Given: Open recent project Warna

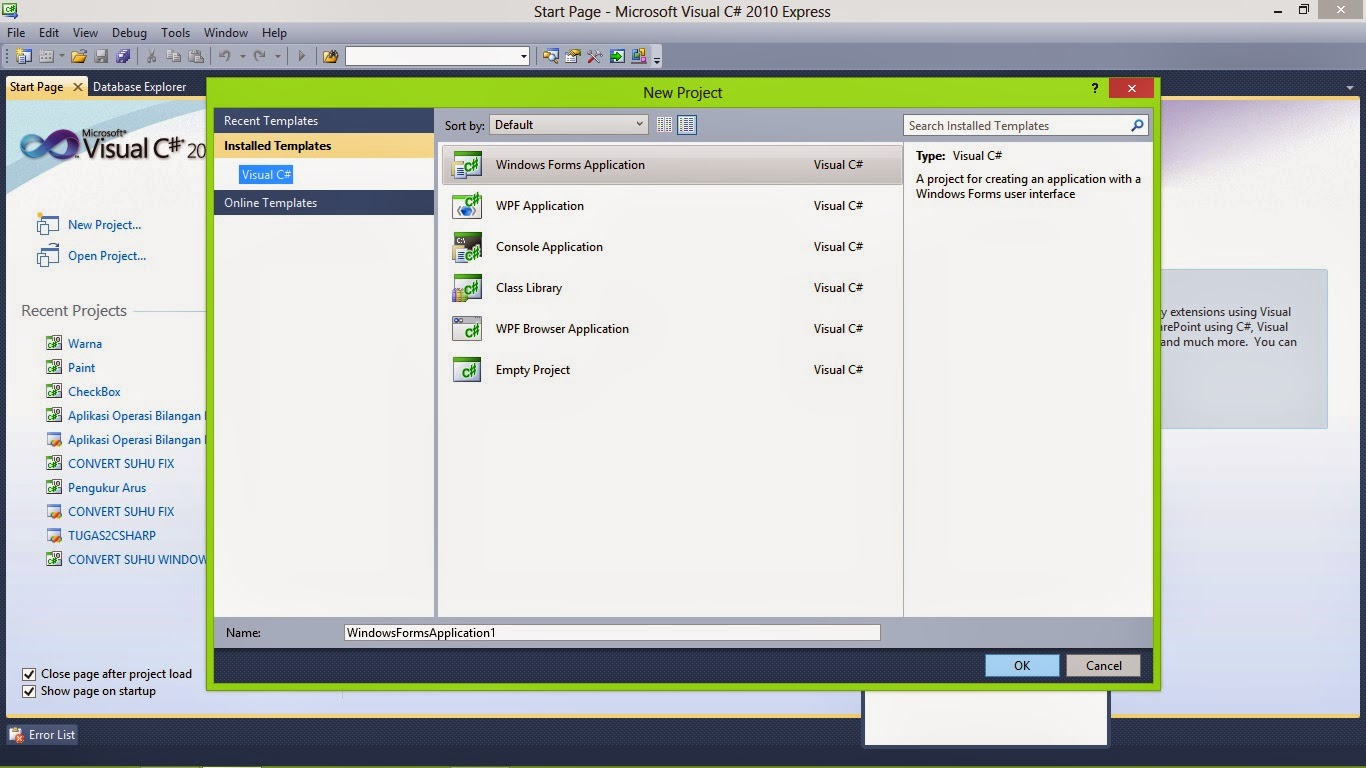Looking at the screenshot, I should click(x=85, y=343).
